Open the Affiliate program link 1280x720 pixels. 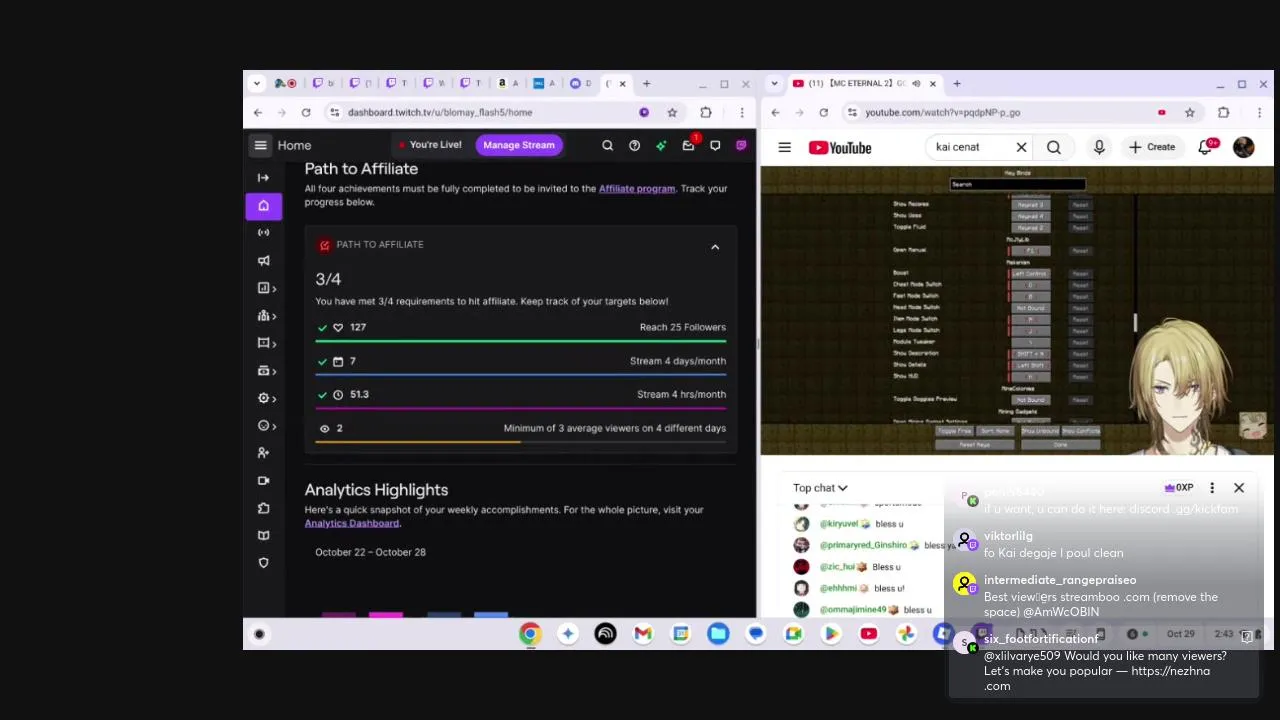(637, 188)
